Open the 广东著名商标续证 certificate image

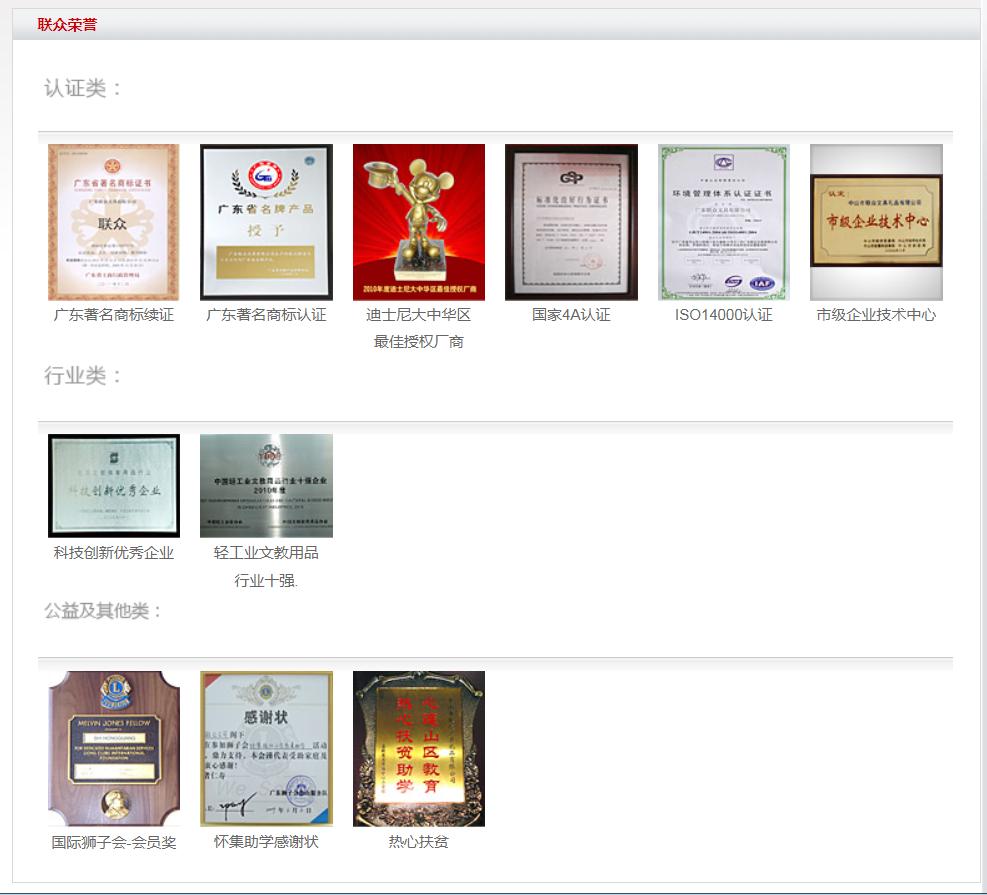click(x=114, y=222)
